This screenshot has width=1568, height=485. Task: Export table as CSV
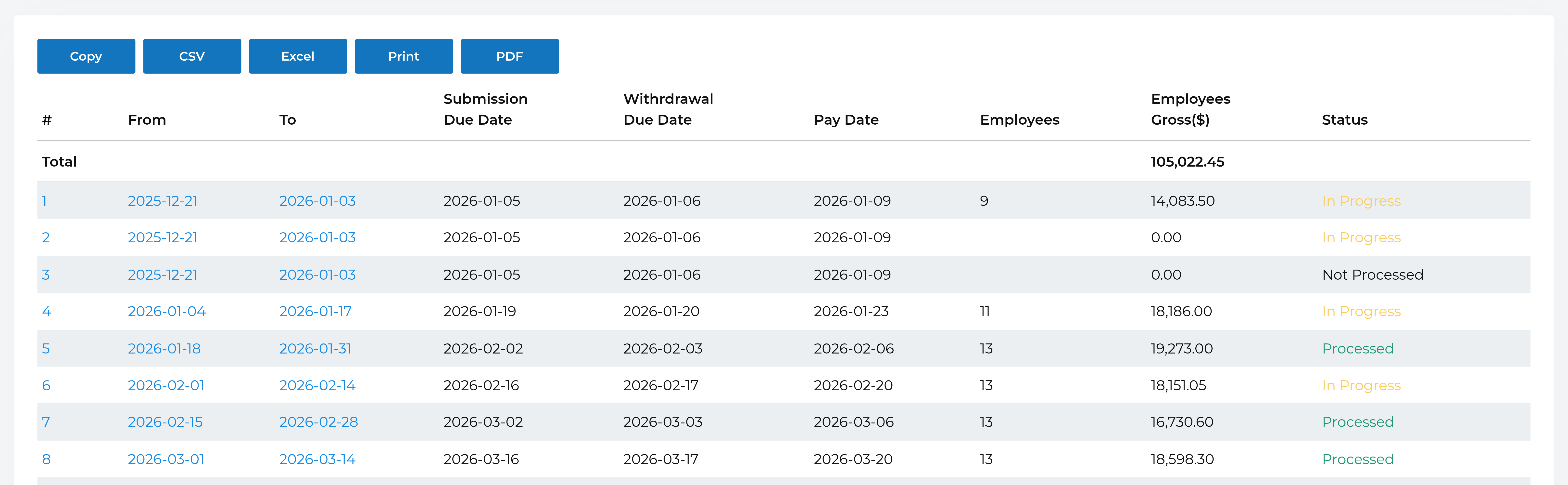click(192, 56)
